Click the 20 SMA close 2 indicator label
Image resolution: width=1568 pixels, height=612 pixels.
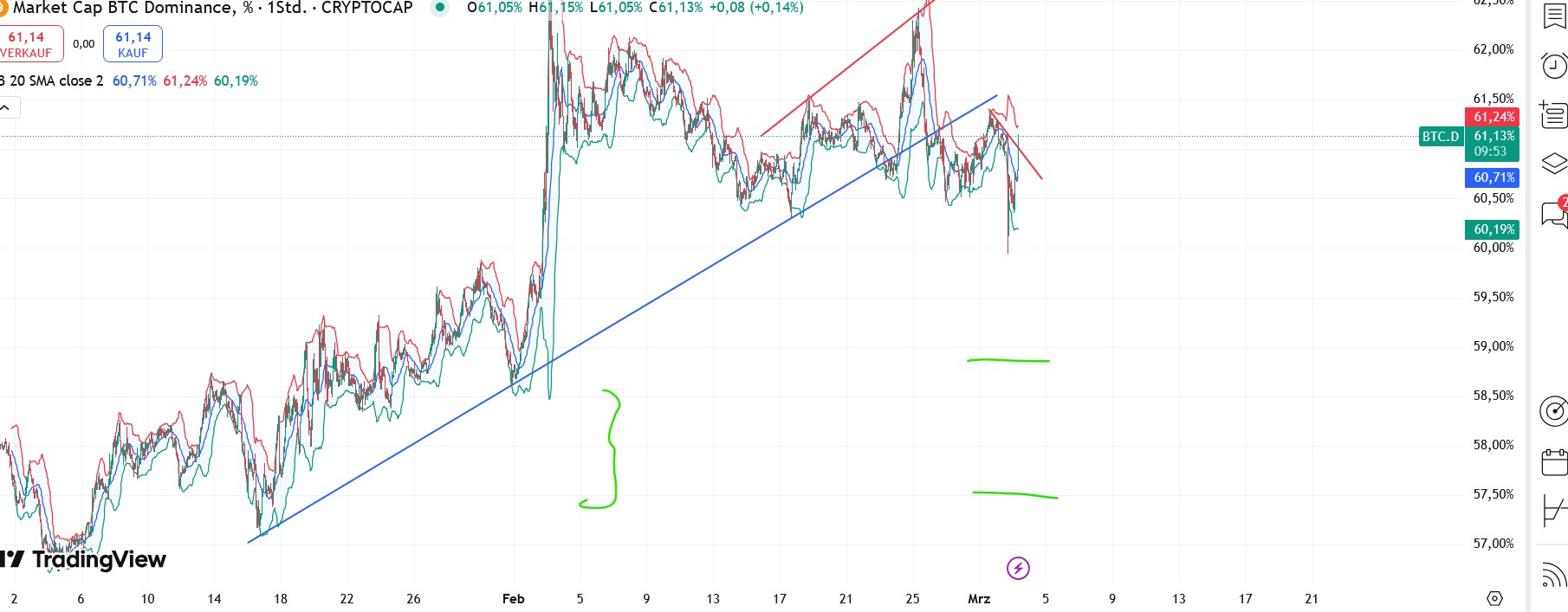pos(56,81)
